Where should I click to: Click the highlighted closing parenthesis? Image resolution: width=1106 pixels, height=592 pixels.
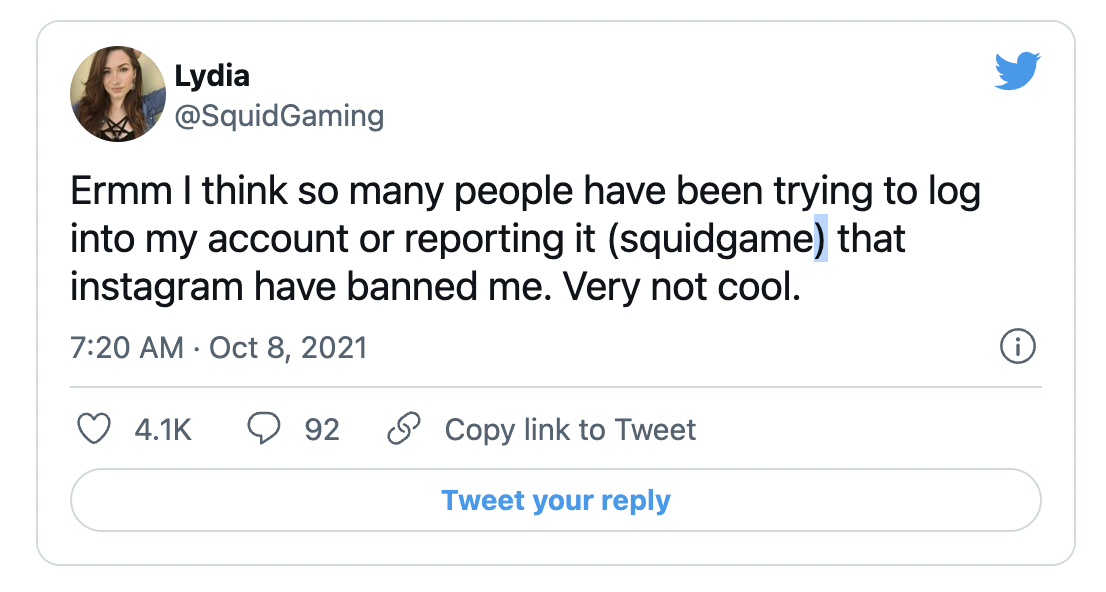821,240
